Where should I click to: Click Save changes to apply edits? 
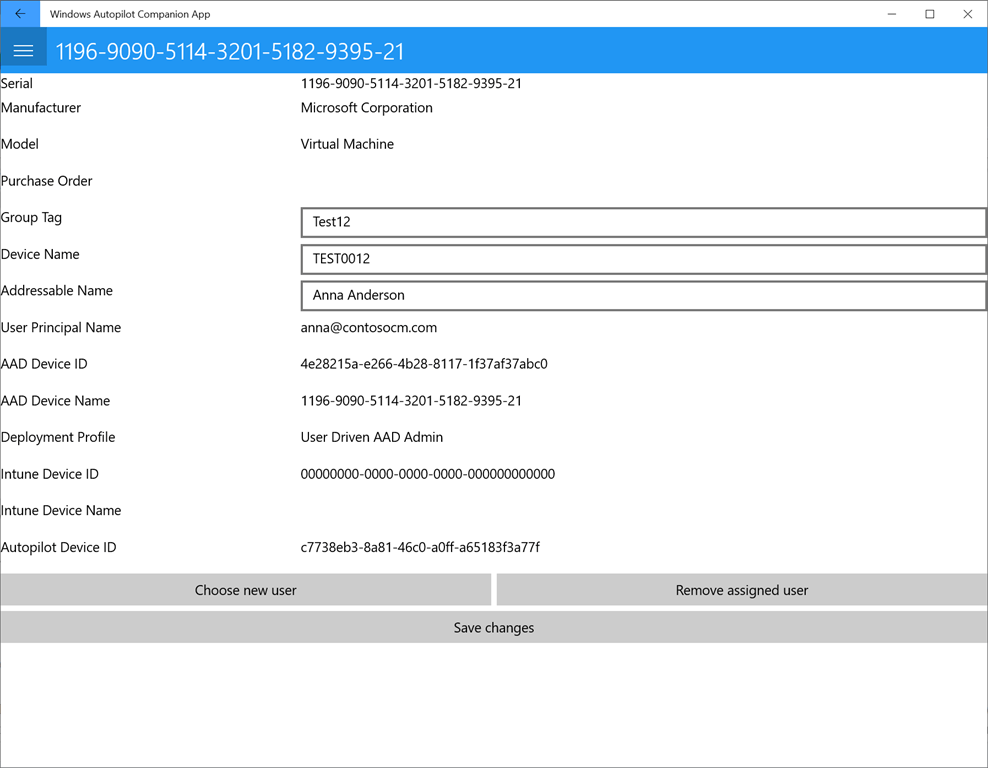pos(493,627)
